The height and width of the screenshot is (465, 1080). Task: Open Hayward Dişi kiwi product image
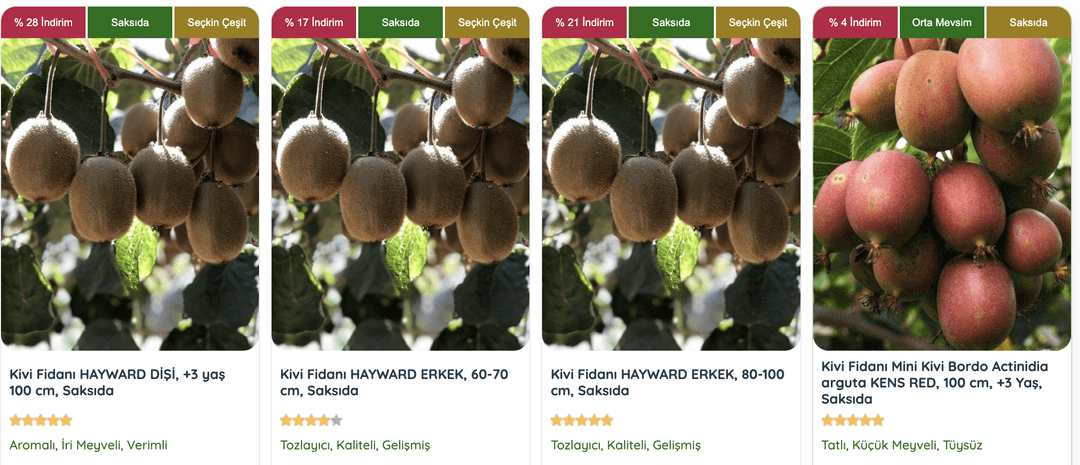(x=130, y=194)
